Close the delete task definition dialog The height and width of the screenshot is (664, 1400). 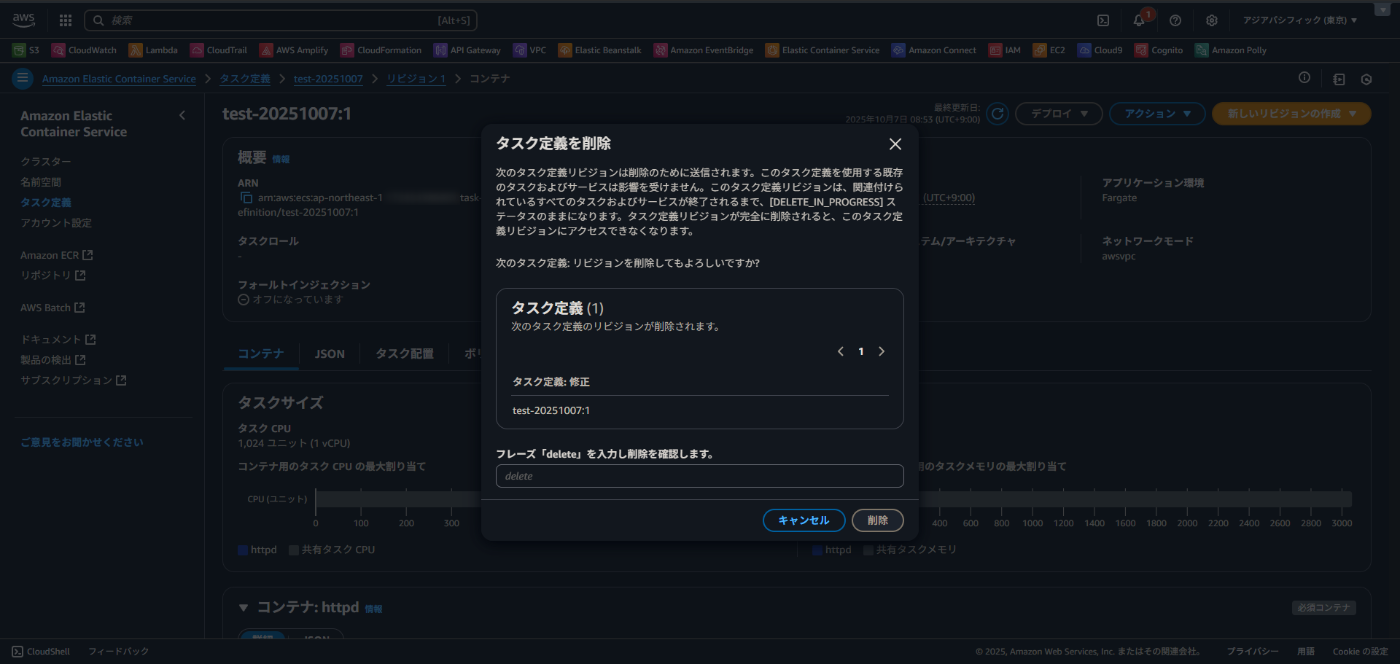point(895,144)
